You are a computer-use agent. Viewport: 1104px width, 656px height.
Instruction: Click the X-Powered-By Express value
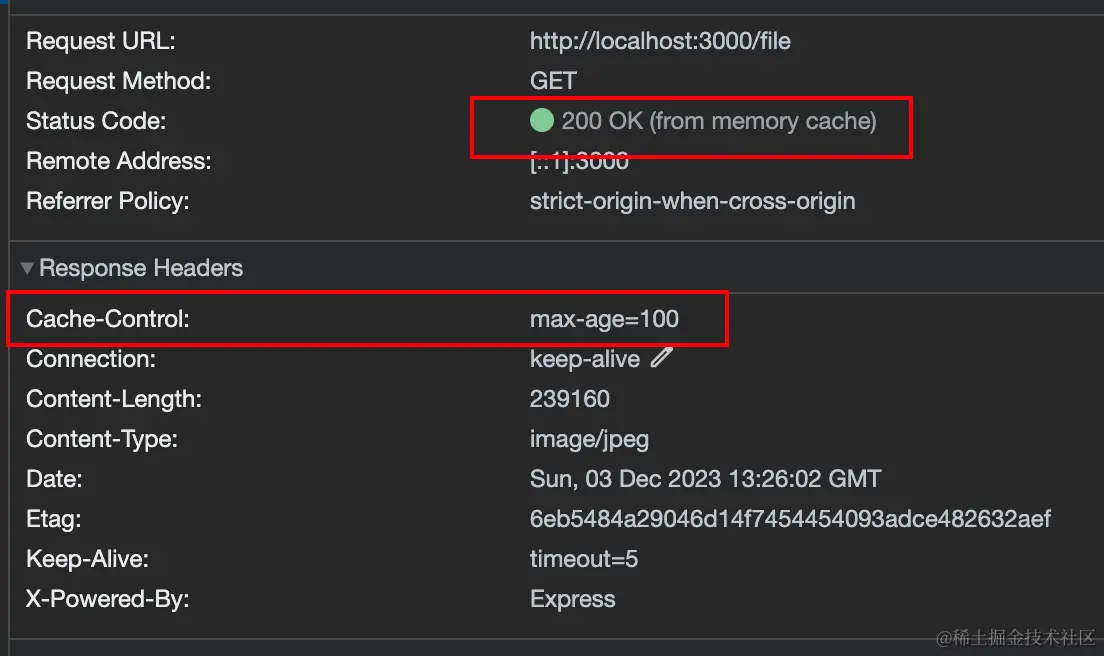click(x=572, y=599)
